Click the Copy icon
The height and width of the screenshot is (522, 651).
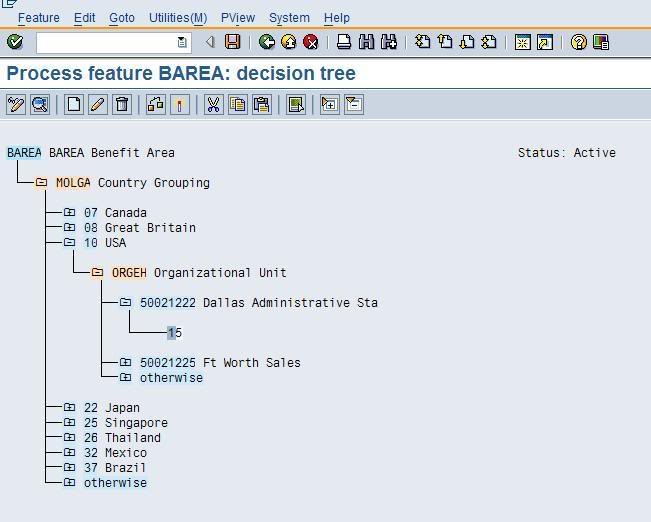pyautogui.click(x=237, y=104)
